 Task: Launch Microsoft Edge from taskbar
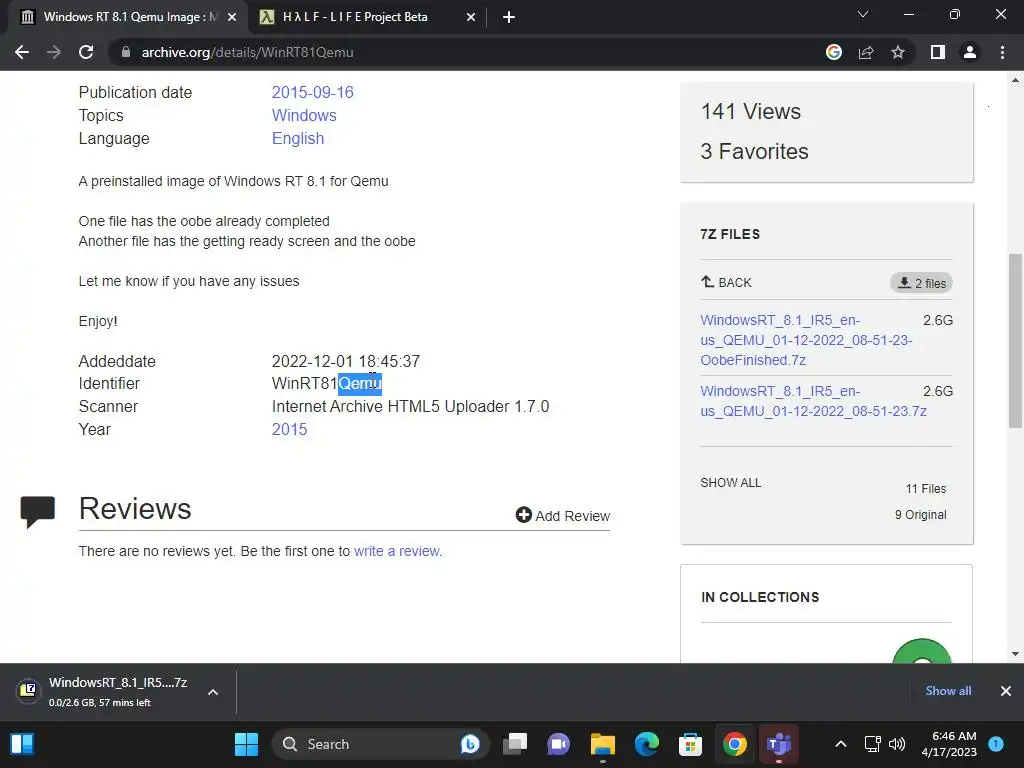tap(647, 744)
